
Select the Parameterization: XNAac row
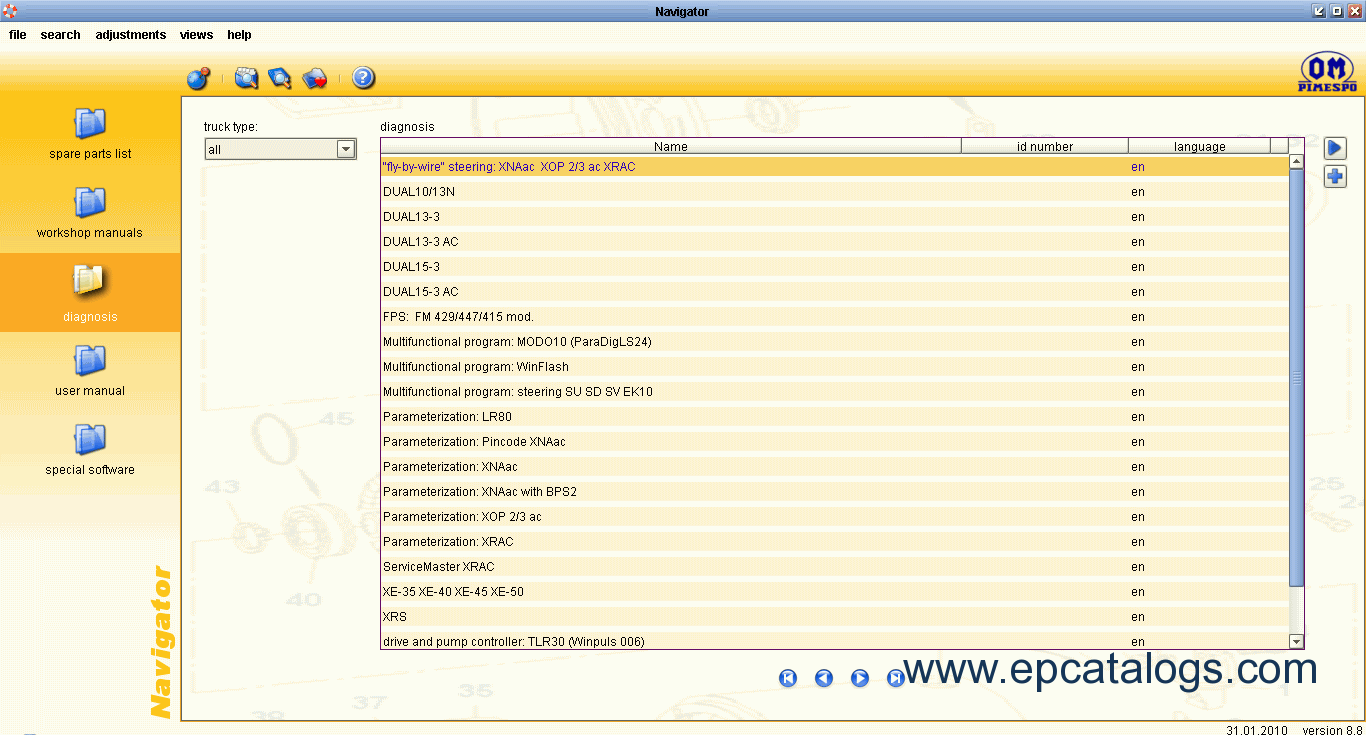[835, 467]
